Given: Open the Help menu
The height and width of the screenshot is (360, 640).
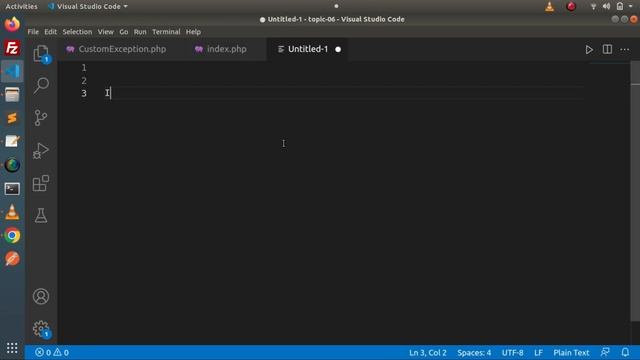Looking at the screenshot, I should pyautogui.click(x=193, y=32).
